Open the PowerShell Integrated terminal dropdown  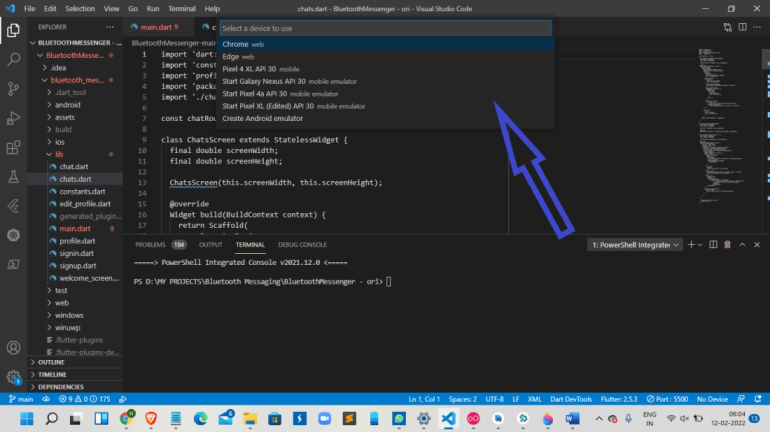tap(634, 244)
